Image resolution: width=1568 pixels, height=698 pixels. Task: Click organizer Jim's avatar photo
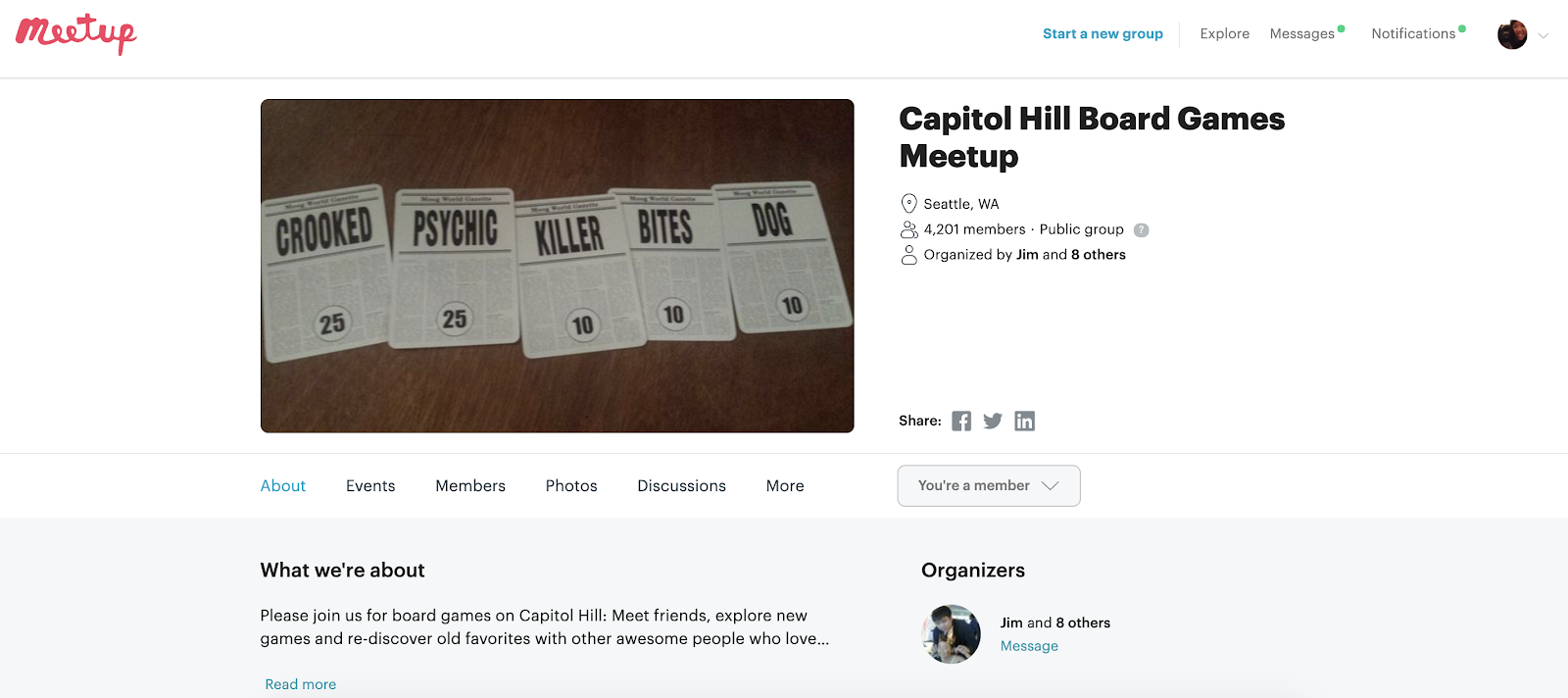point(951,634)
